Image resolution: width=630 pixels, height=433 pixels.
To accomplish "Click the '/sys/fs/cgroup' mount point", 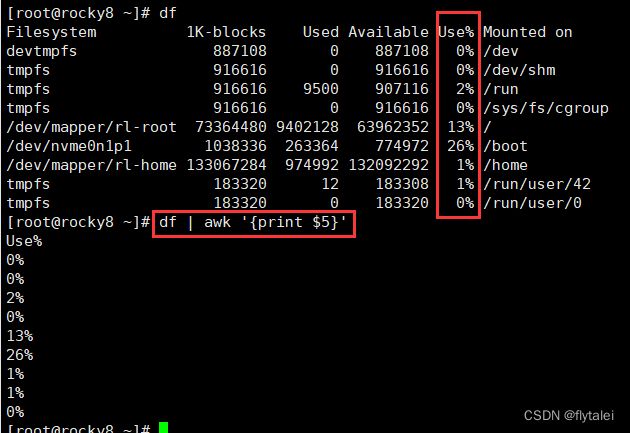I will [x=546, y=108].
